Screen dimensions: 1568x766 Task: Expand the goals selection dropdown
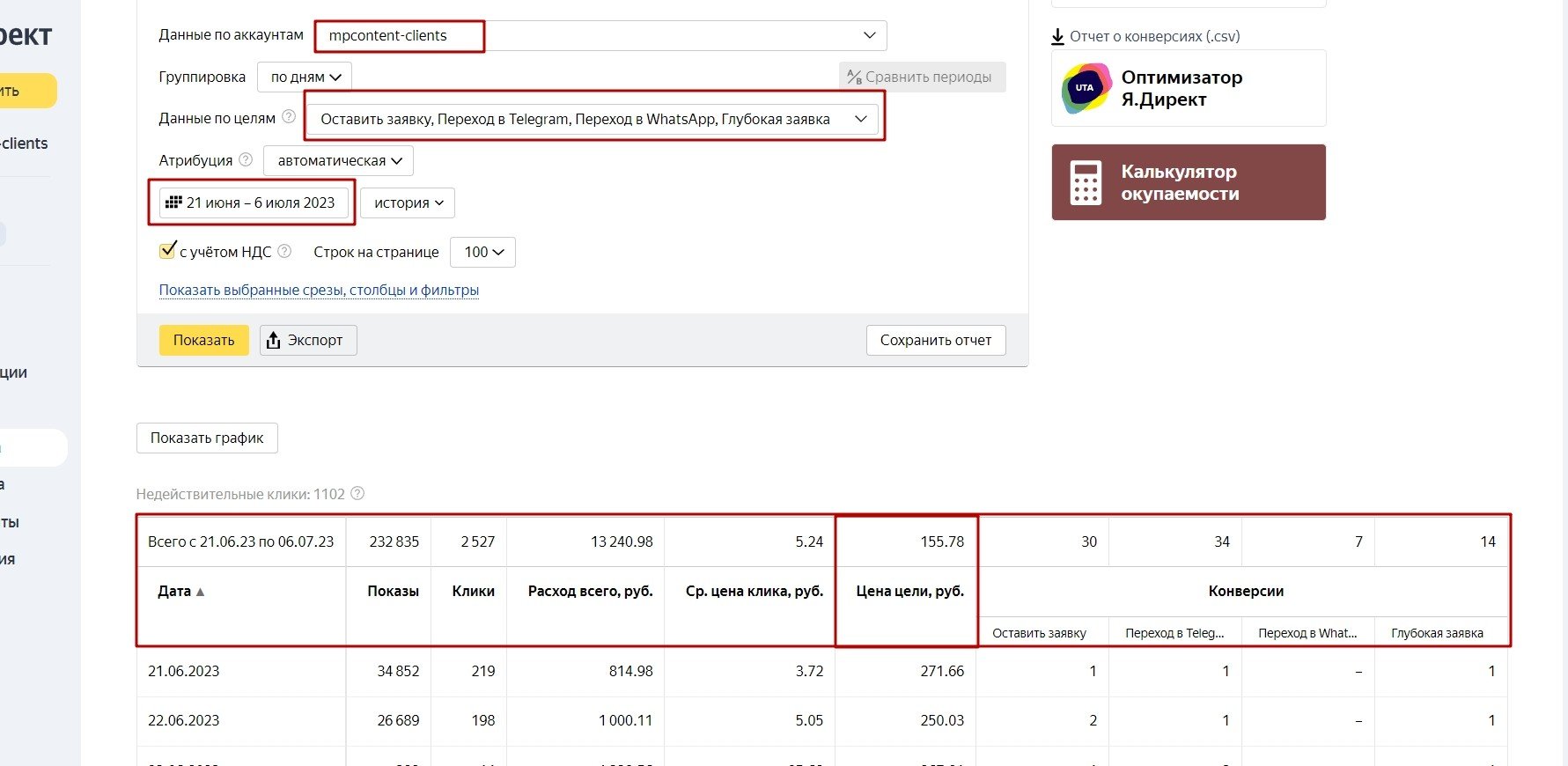593,119
